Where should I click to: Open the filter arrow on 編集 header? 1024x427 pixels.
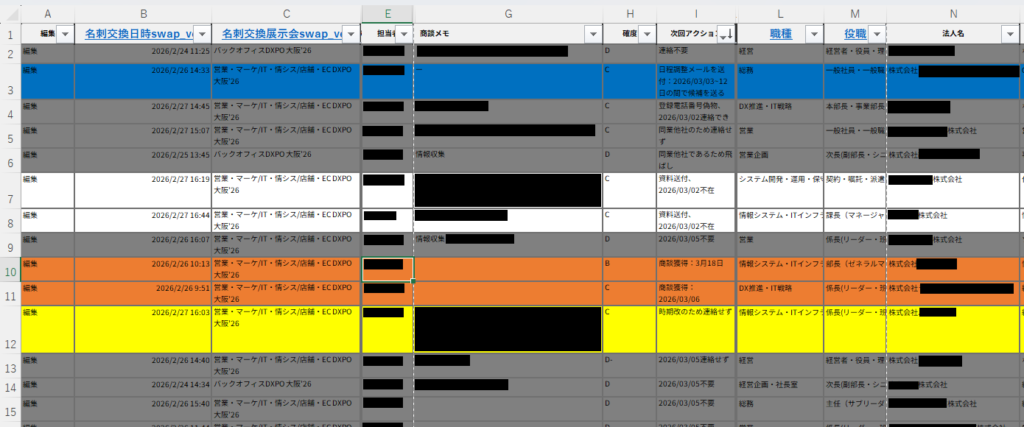coord(65,34)
